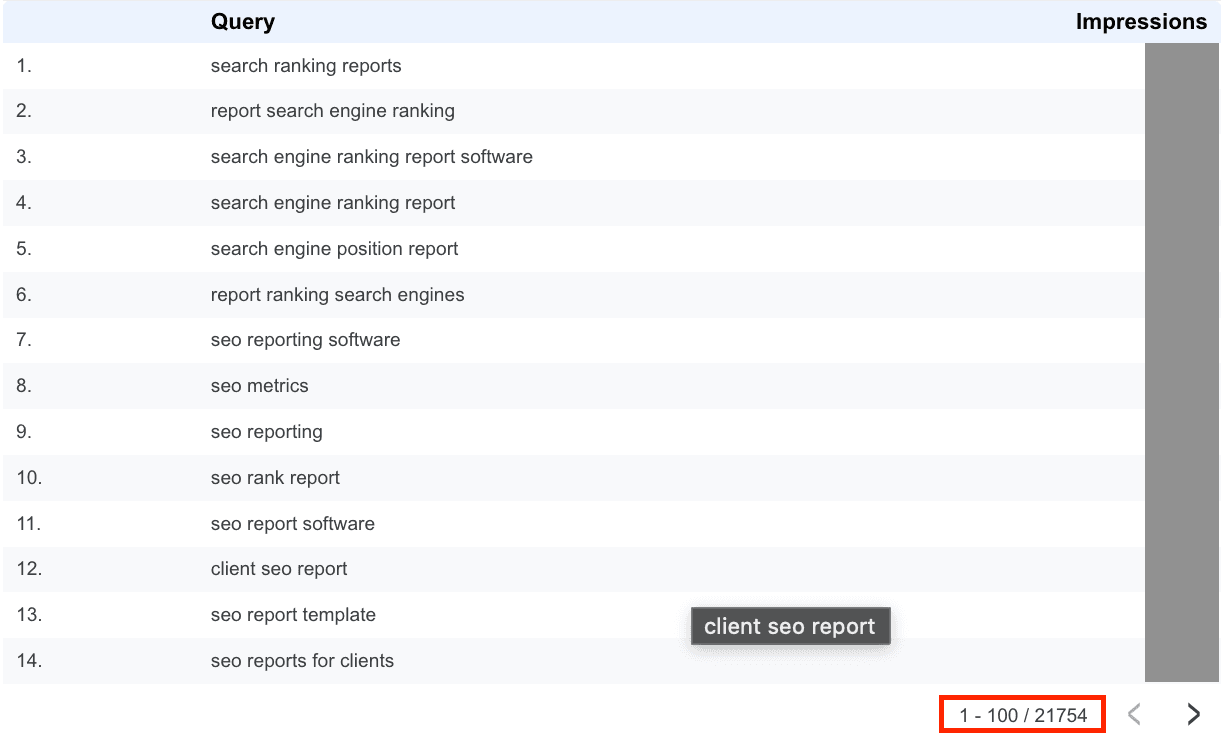
Task: Click the 'search engine position report' query
Action: [x=334, y=249]
